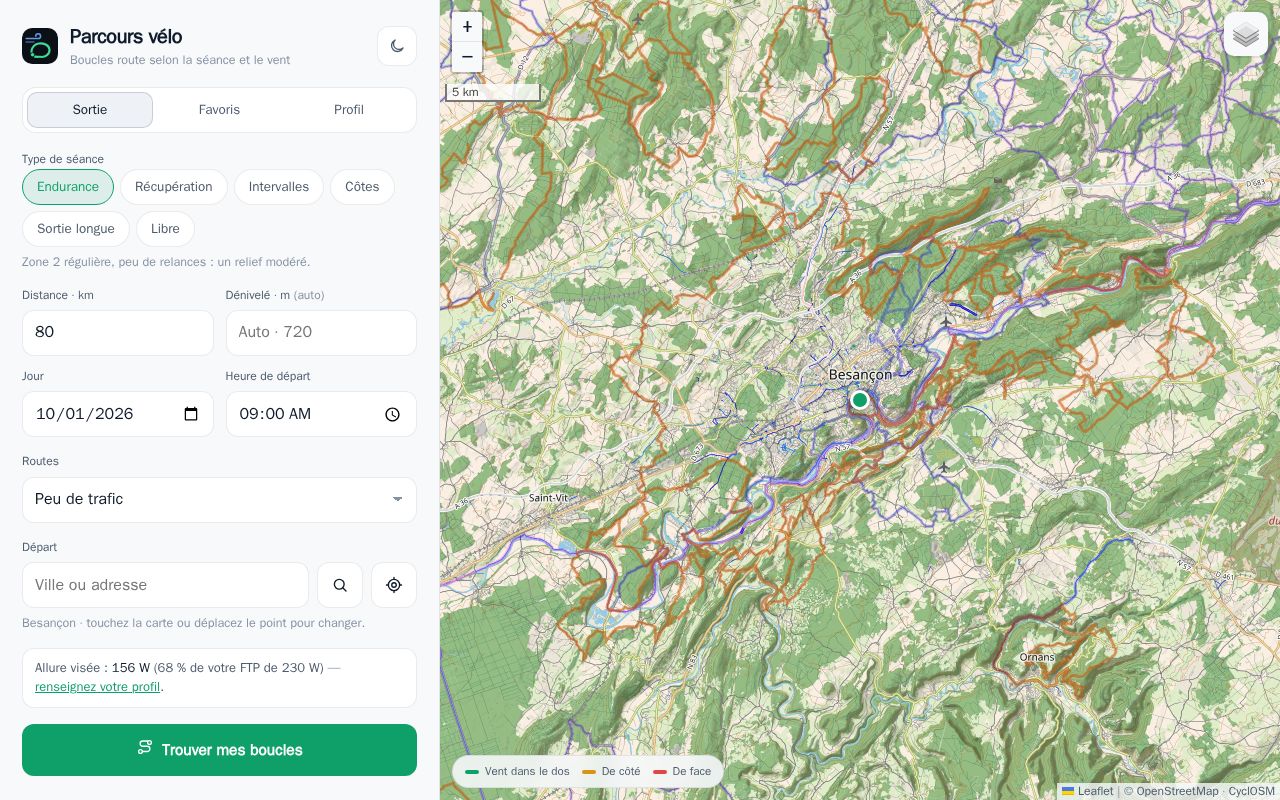
Task: Click Trouver mes boucles button
Action: (219, 750)
